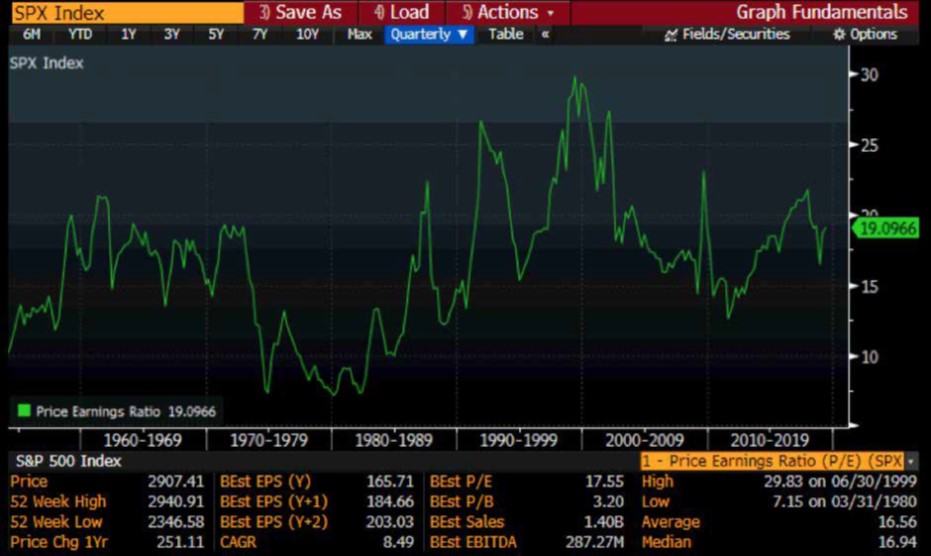The width and height of the screenshot is (931, 556).
Task: Select the 3Y time range
Action: tap(172, 34)
